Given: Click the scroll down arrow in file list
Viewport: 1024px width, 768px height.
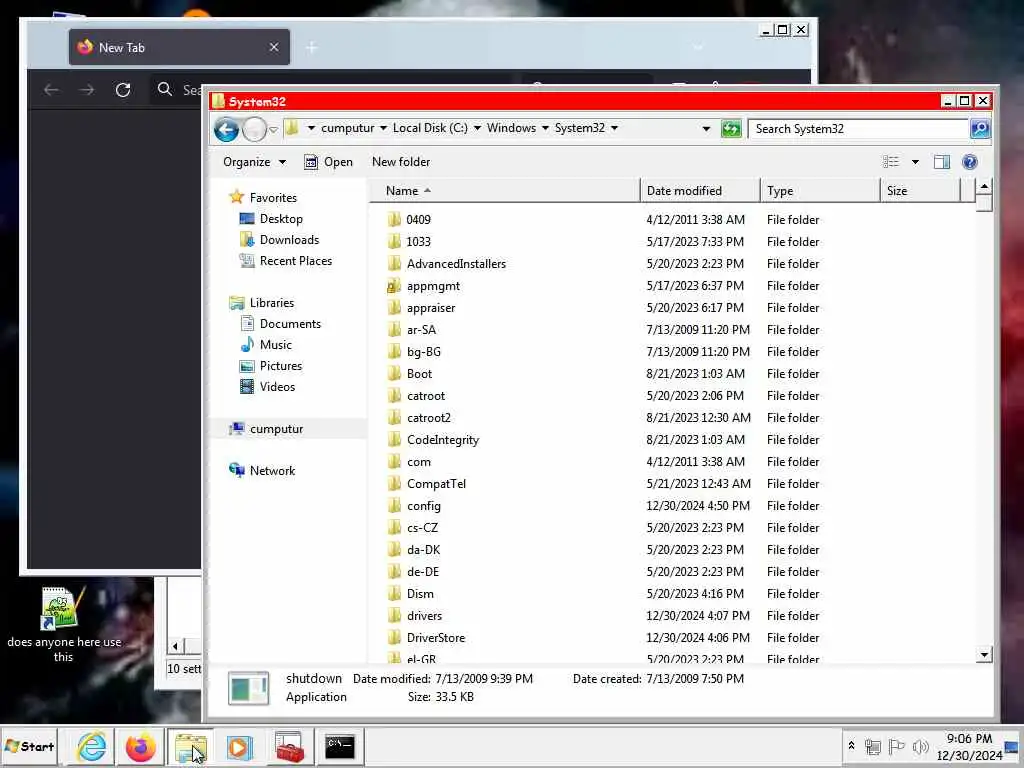Looking at the screenshot, I should 984,654.
